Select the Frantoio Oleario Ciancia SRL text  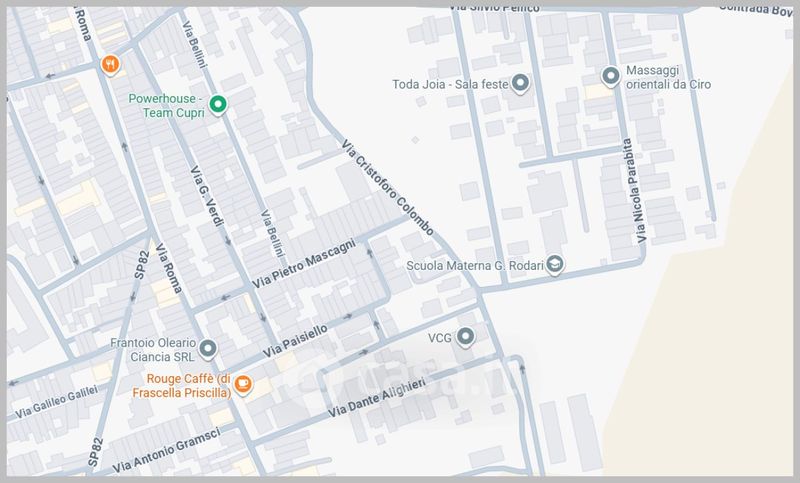(150, 348)
